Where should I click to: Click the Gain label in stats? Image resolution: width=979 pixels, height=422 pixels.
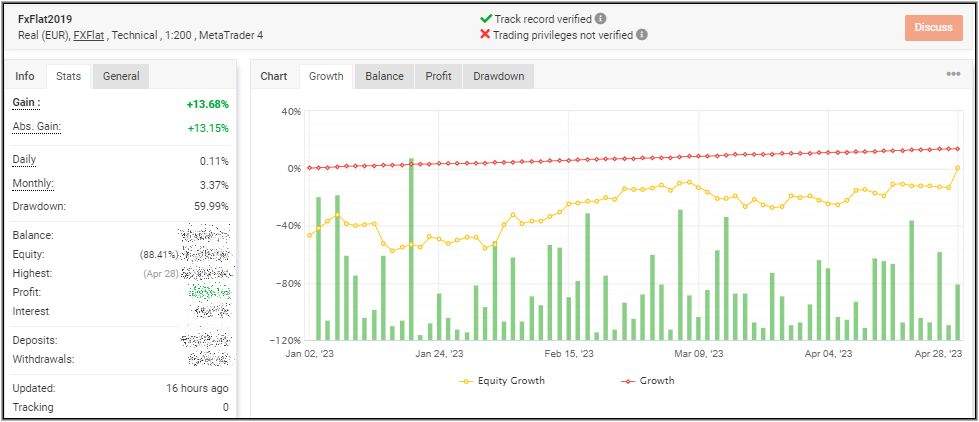pos(26,103)
